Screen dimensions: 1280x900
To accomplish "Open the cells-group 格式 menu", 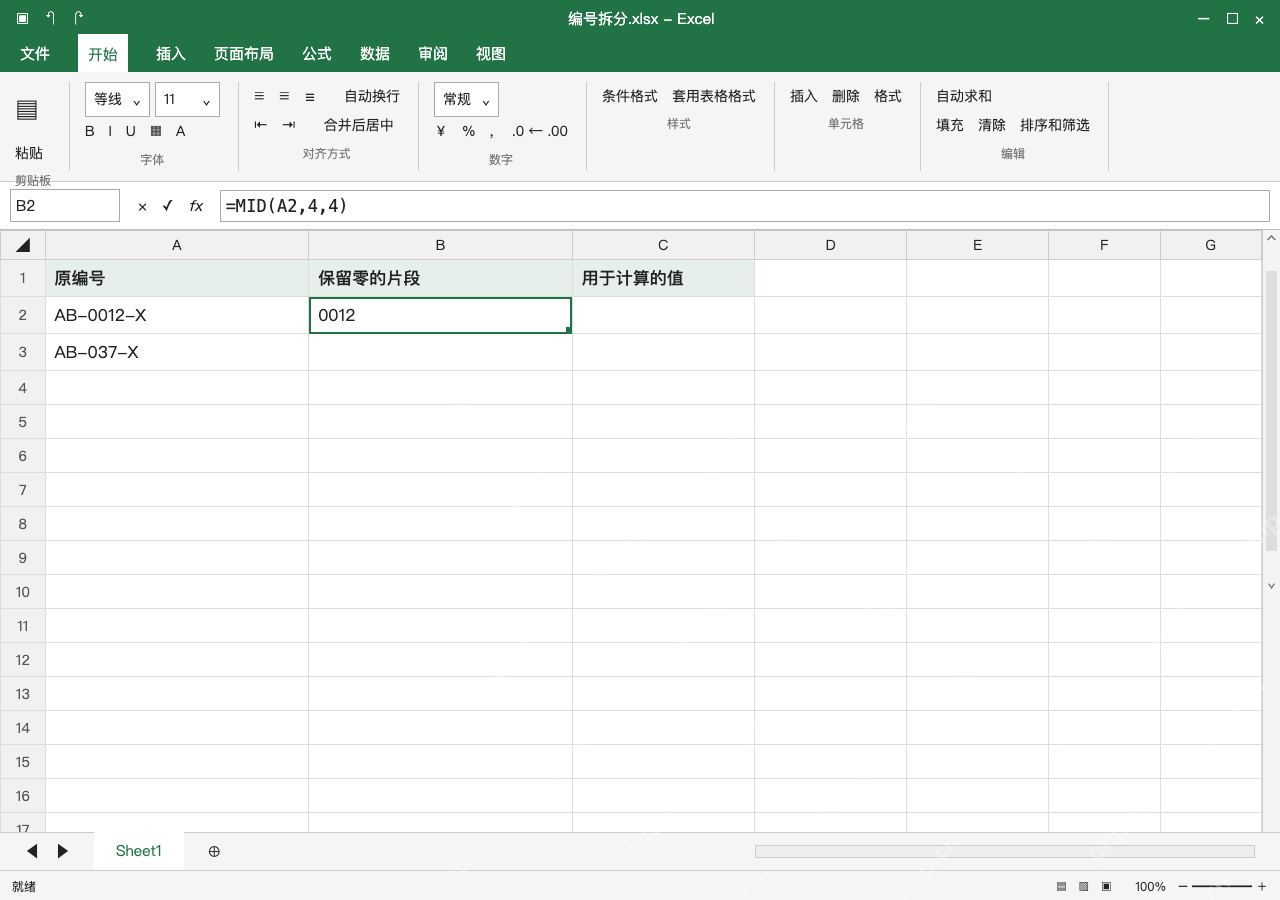I will tap(888, 96).
